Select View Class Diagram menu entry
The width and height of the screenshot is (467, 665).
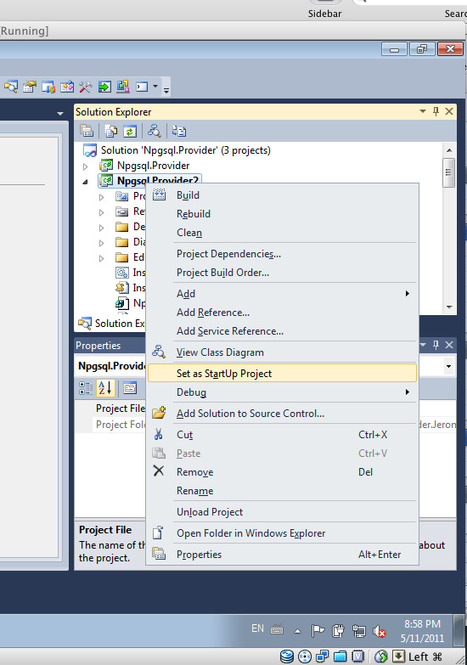pos(282,352)
